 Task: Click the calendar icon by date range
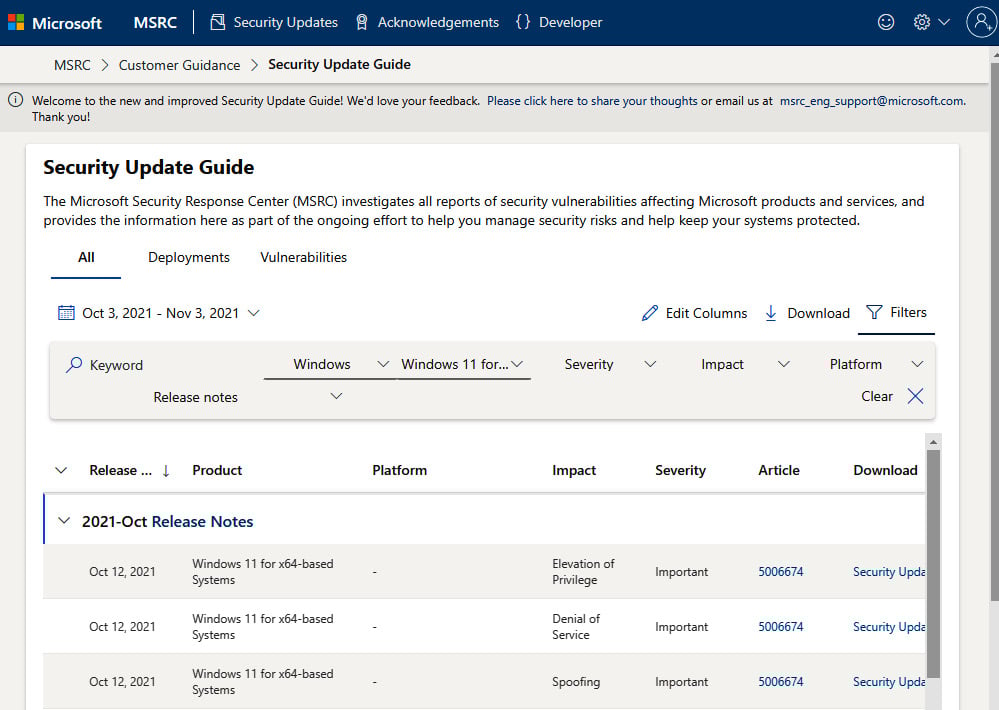(66, 313)
